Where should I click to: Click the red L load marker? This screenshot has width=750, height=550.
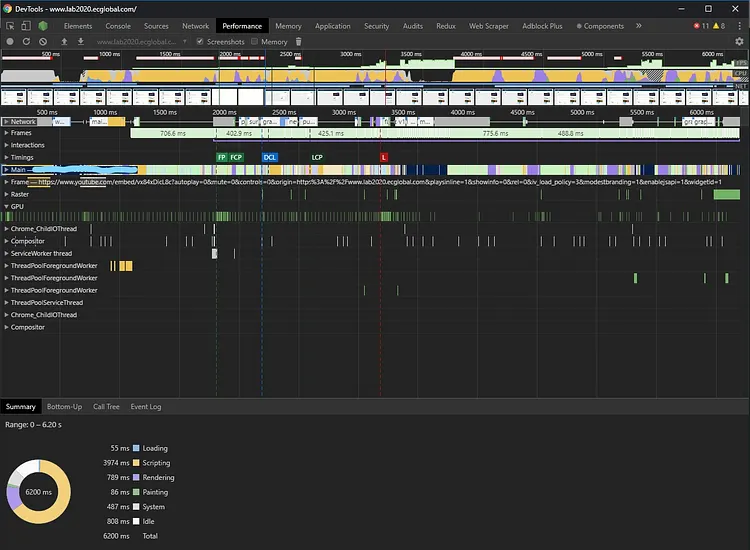[384, 157]
